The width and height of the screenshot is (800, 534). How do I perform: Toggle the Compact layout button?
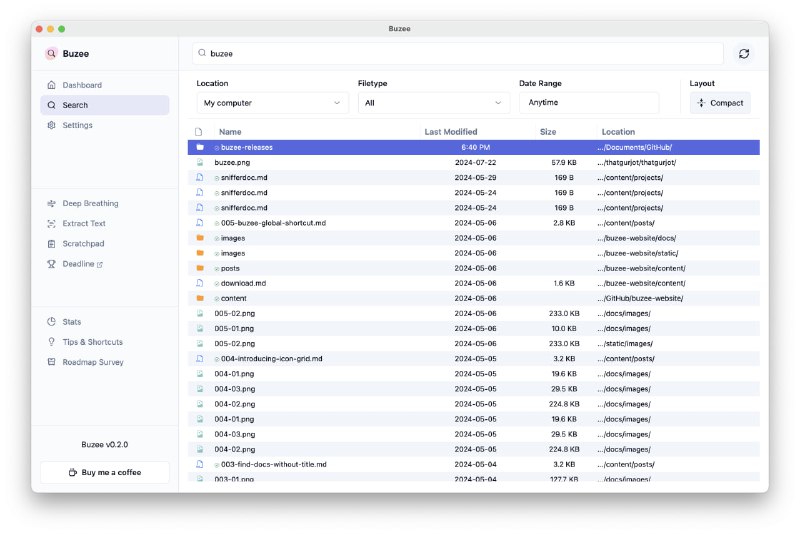click(720, 103)
